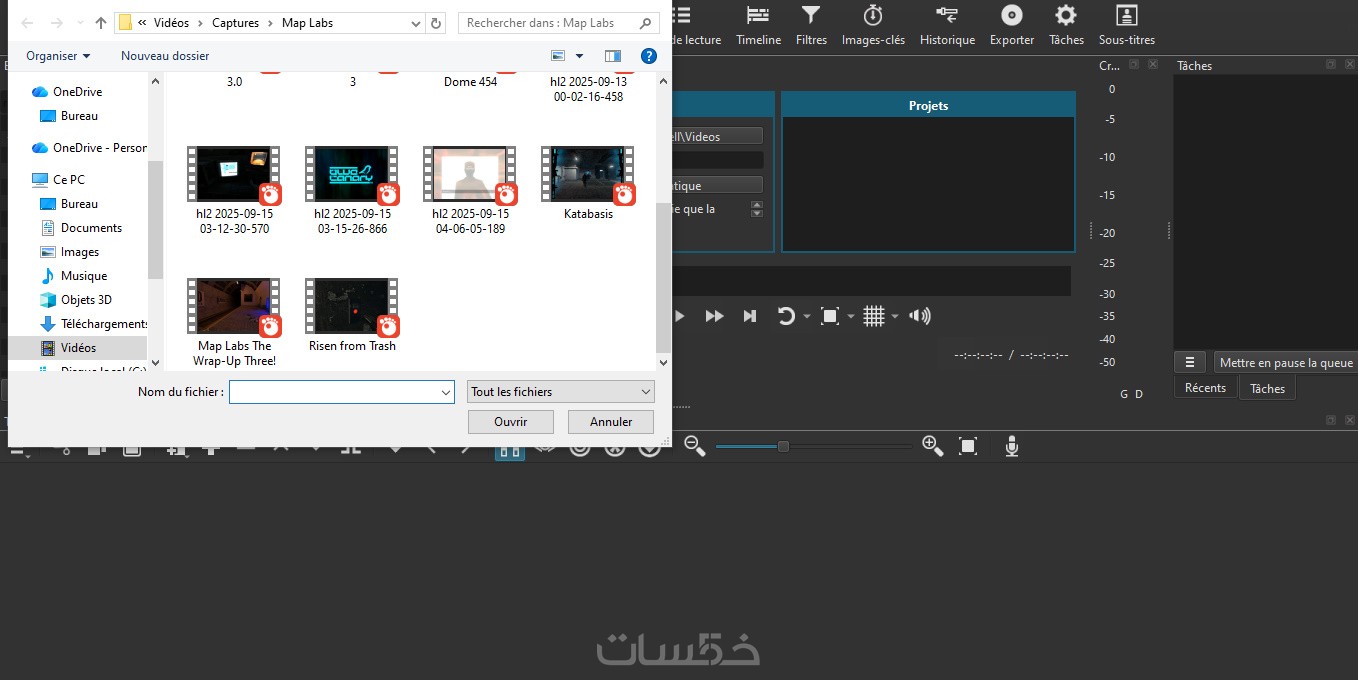Image resolution: width=1358 pixels, height=680 pixels.
Task: Open the Exporter panel
Action: click(x=1012, y=25)
